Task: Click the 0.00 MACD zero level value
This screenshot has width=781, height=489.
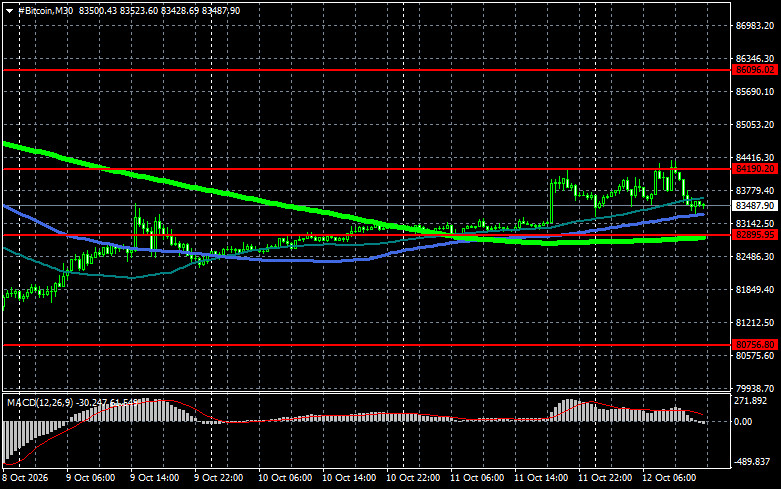Action: [x=743, y=422]
